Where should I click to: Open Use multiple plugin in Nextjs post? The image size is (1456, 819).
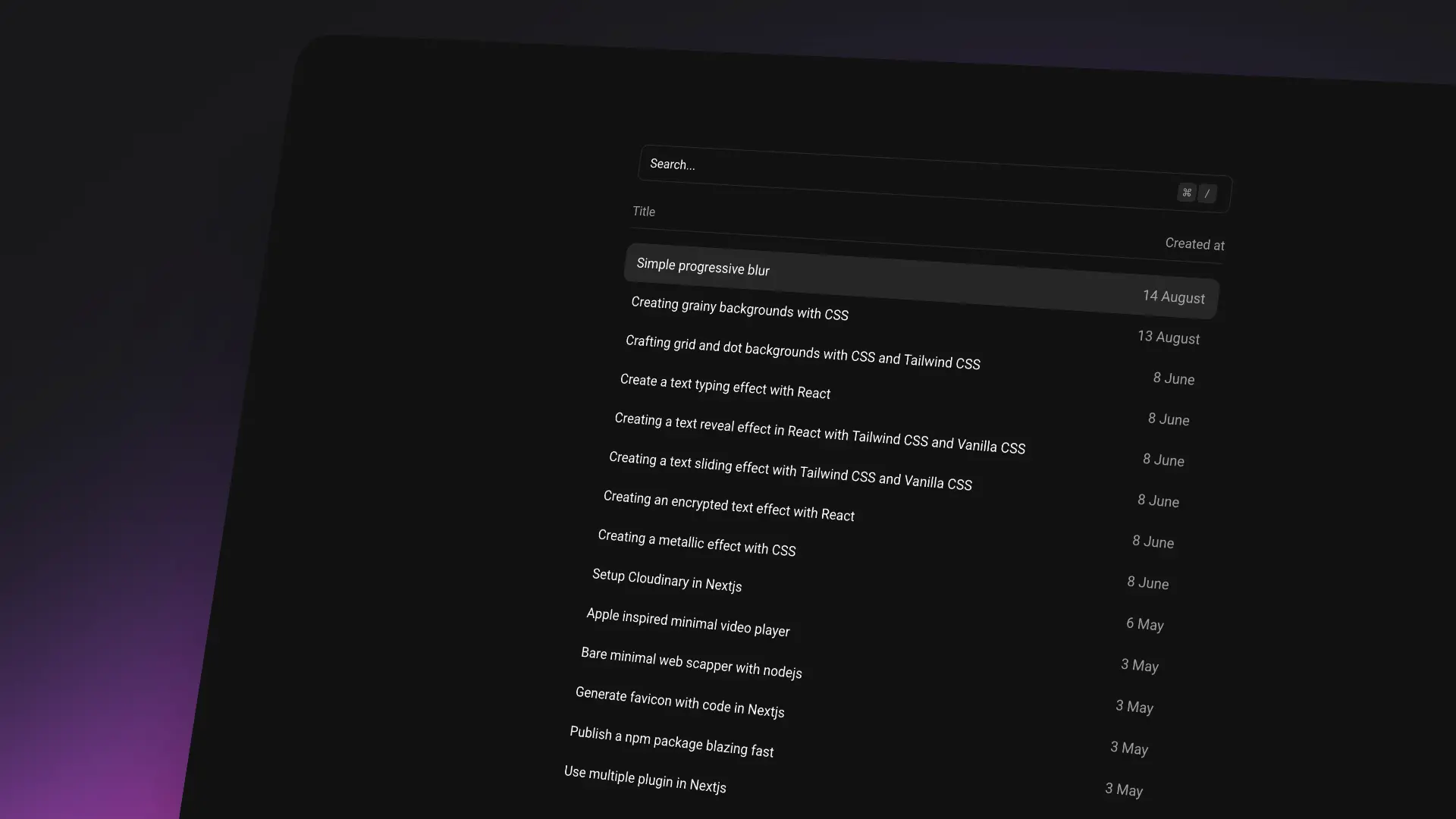pyautogui.click(x=645, y=780)
